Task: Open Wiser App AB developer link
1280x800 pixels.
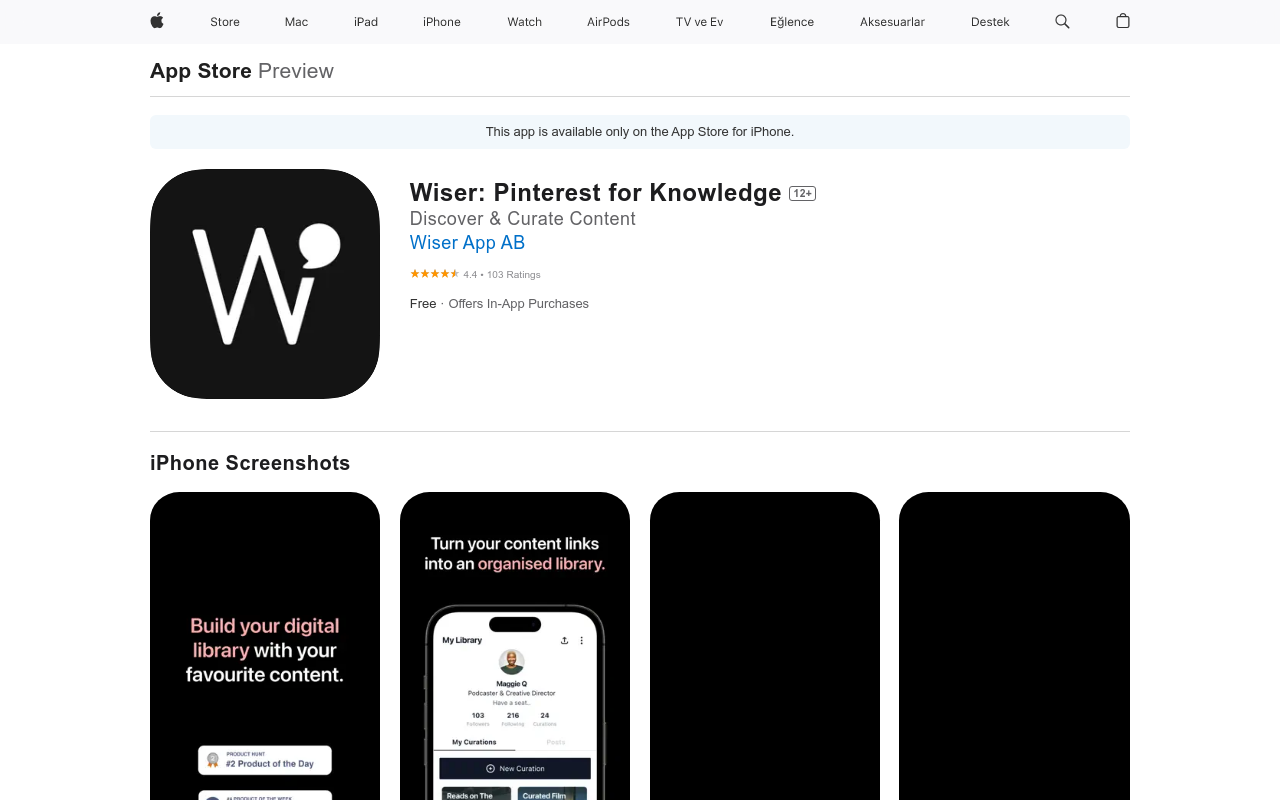Action: (467, 243)
